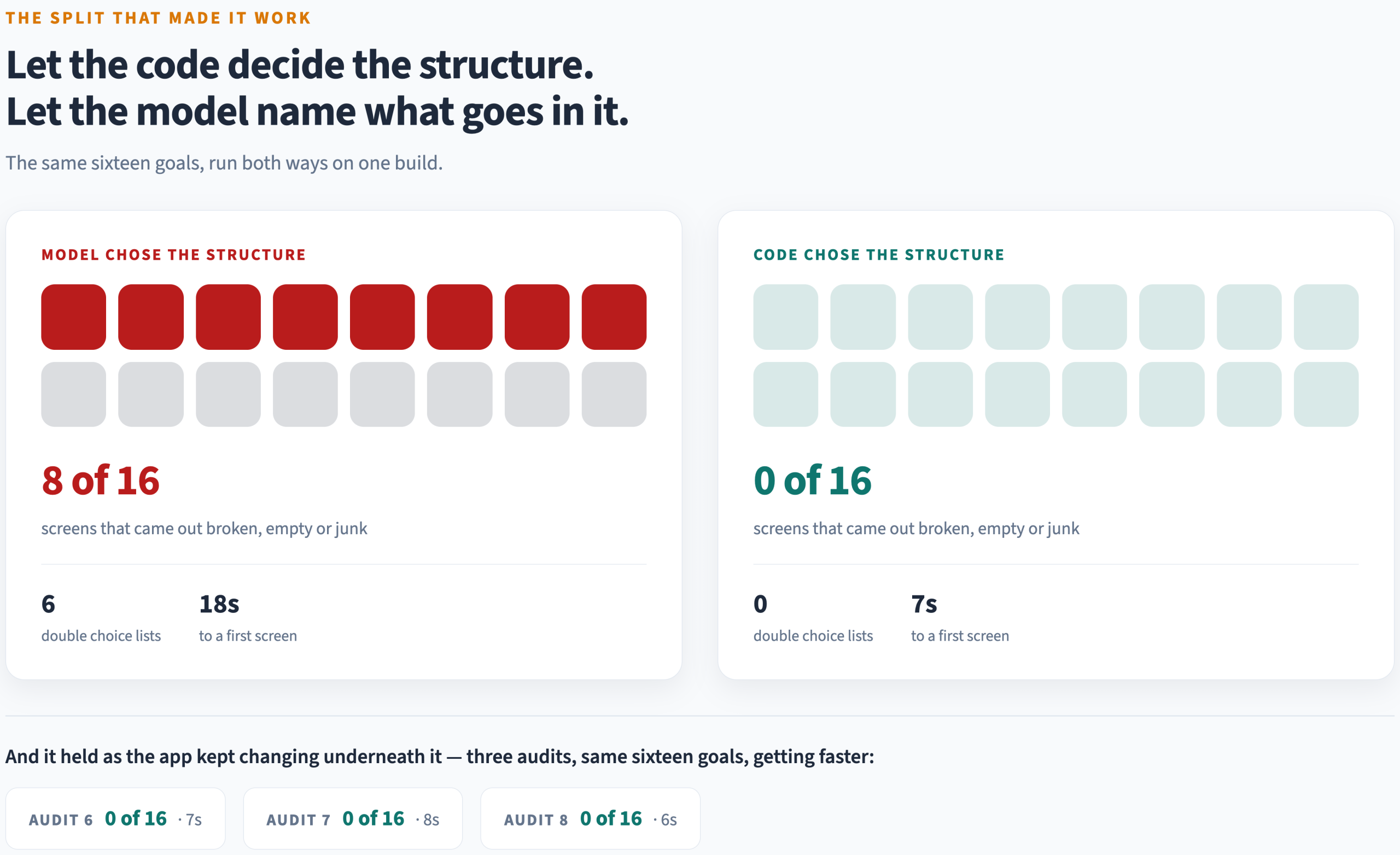
Task: Click the "The split that made it work" eyebrow
Action: 159,18
